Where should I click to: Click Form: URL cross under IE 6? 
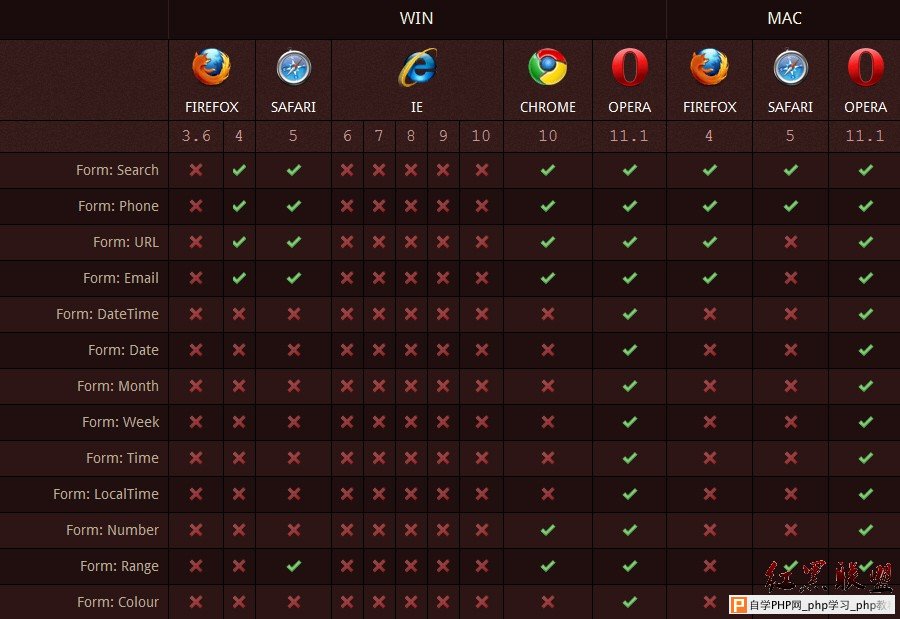347,242
